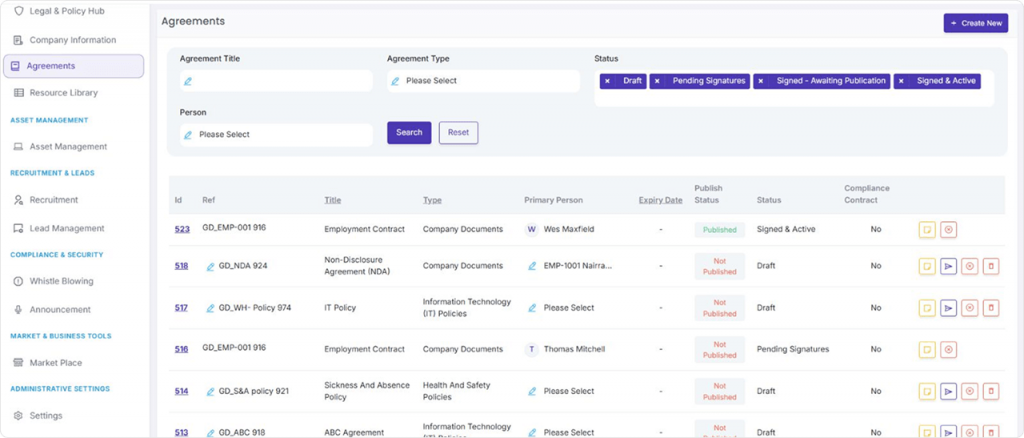The width and height of the screenshot is (1024, 438).
Task: Click the red circle-x icon for agreement 516
Action: point(948,350)
